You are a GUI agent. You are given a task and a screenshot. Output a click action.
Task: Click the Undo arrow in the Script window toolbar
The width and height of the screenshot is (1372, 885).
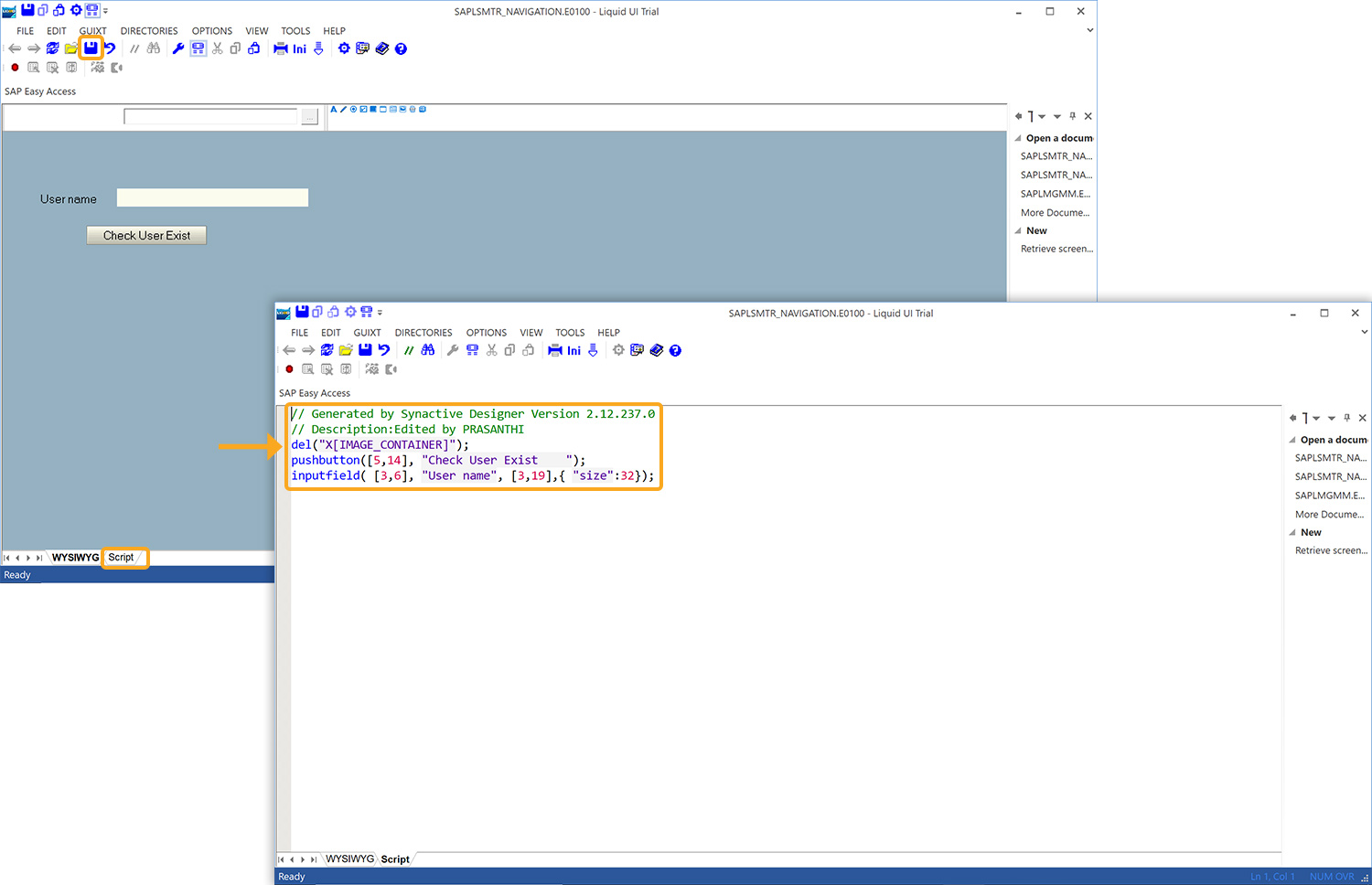(x=384, y=350)
